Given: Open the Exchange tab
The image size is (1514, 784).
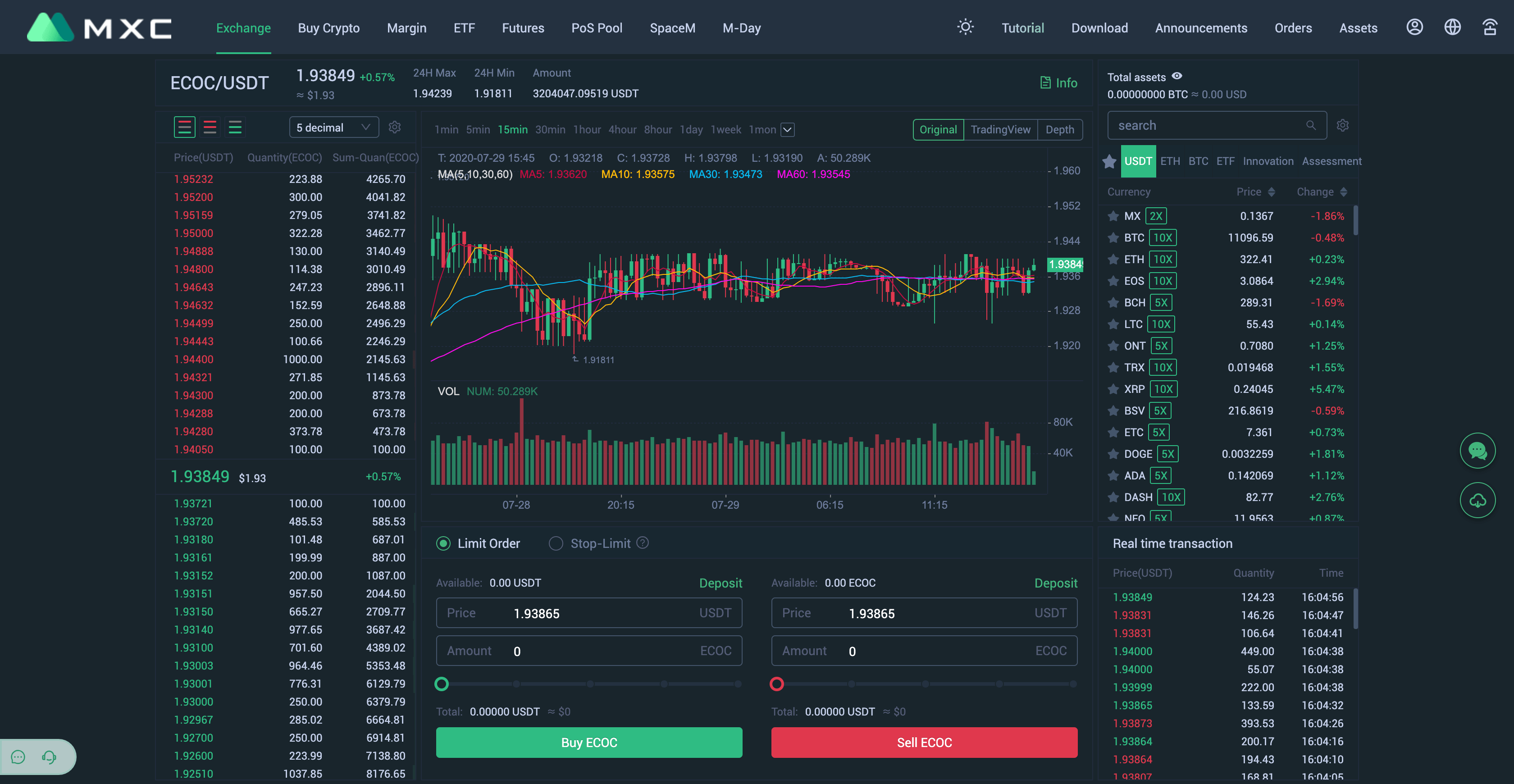Looking at the screenshot, I should click(x=243, y=27).
